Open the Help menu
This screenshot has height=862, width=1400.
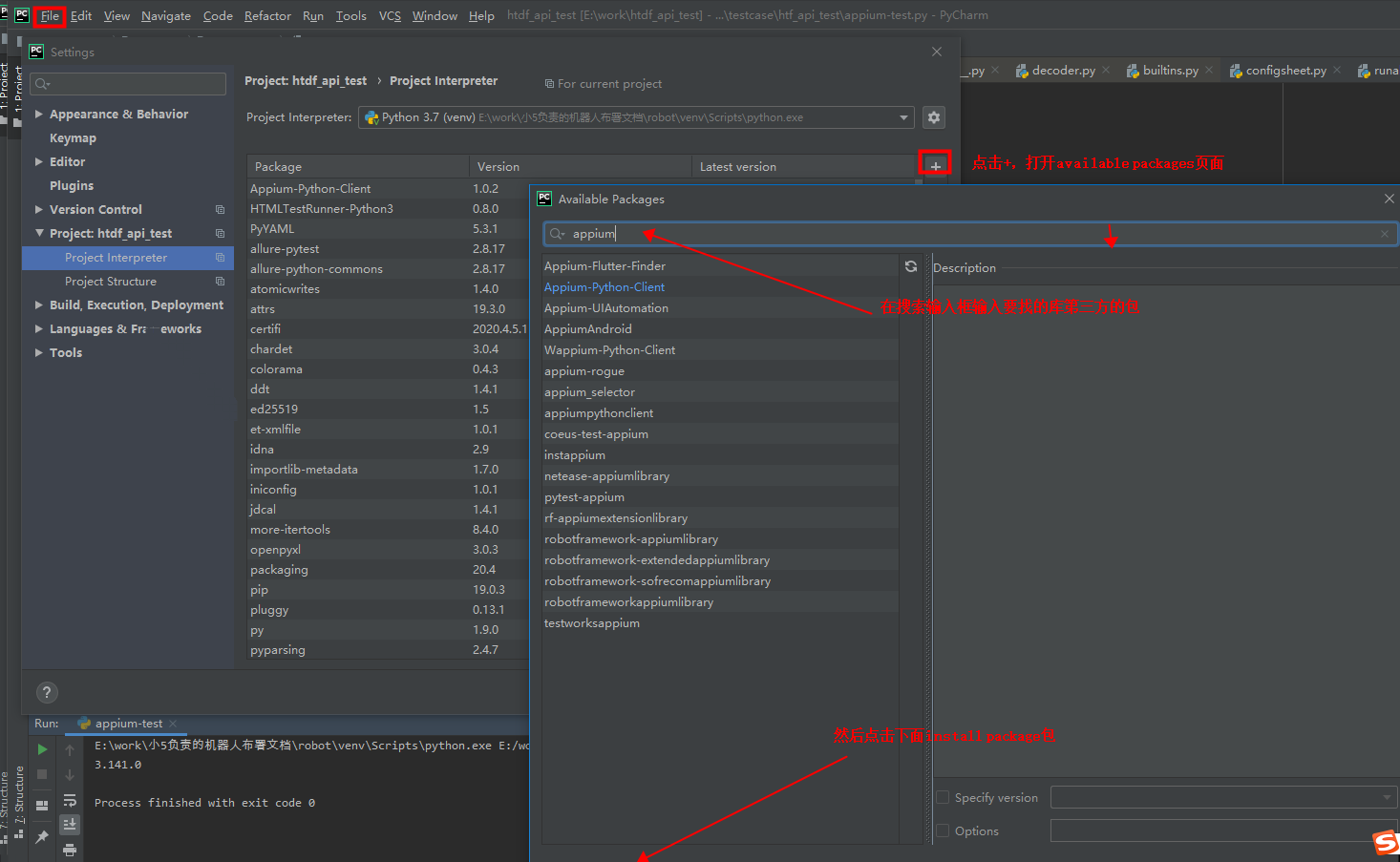point(481,16)
